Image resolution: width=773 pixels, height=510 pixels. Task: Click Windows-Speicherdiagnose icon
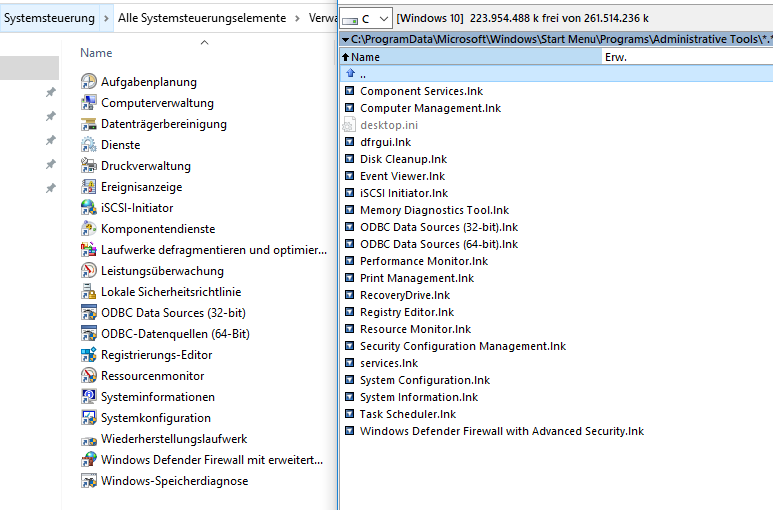89,480
